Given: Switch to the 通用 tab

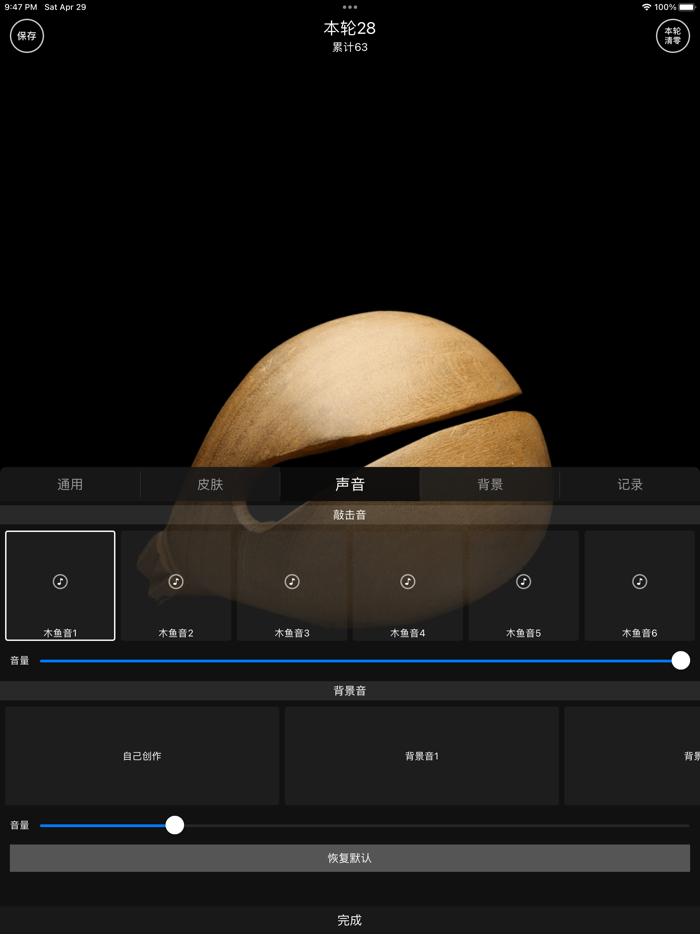Looking at the screenshot, I should pos(70,484).
